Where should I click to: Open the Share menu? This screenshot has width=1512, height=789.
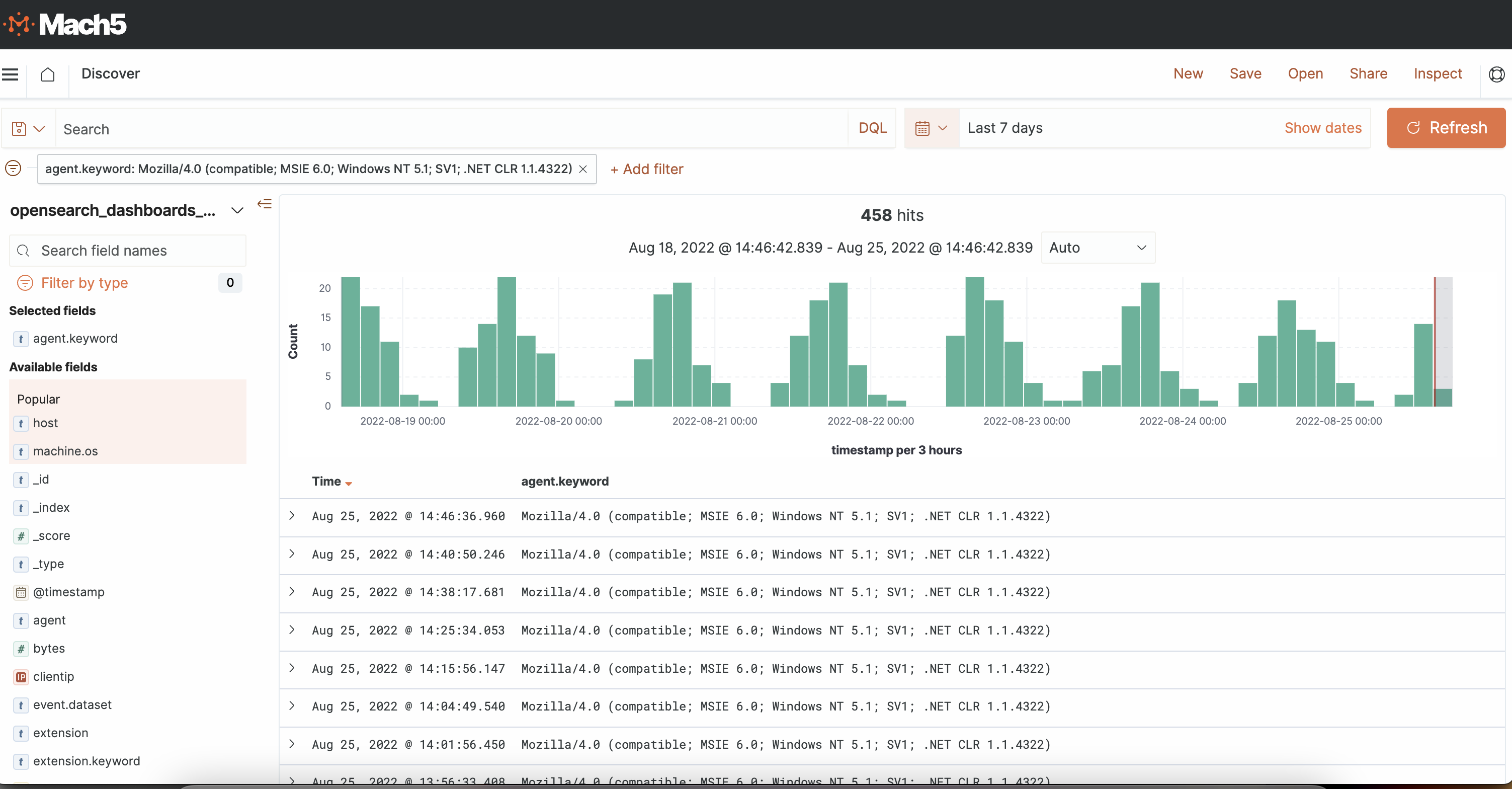pos(1368,73)
